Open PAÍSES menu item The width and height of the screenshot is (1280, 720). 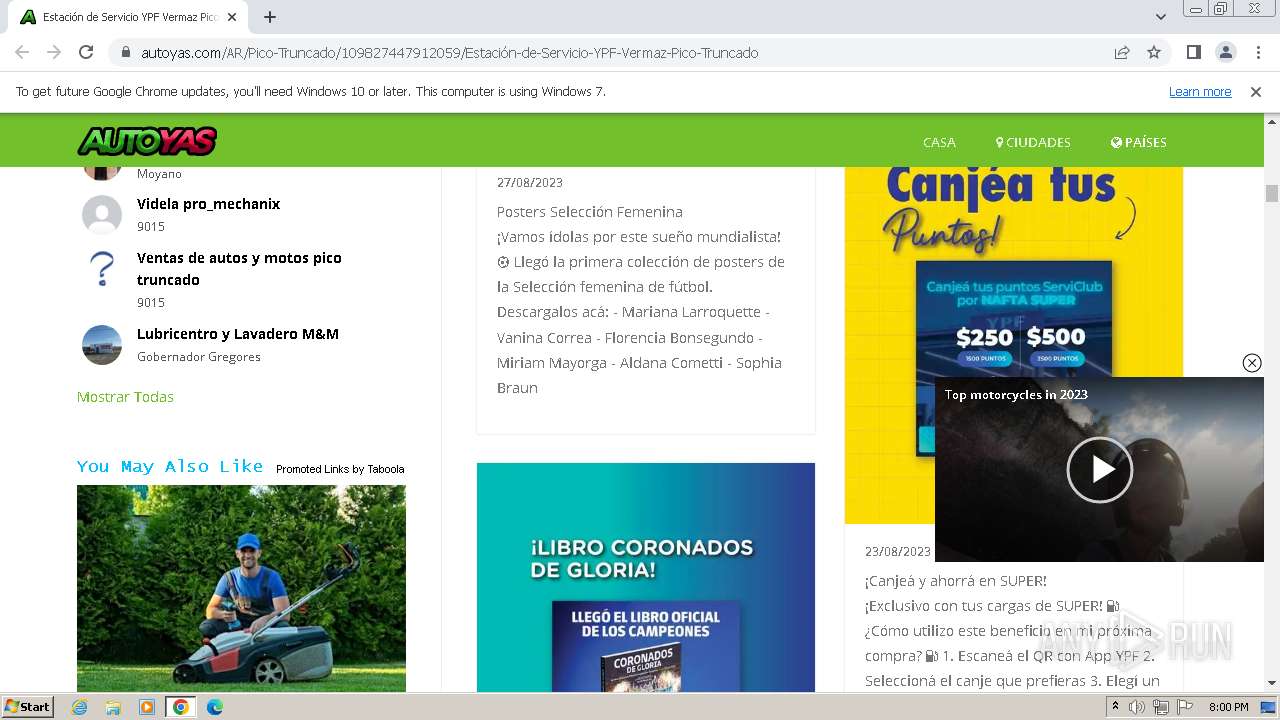pyautogui.click(x=1139, y=142)
